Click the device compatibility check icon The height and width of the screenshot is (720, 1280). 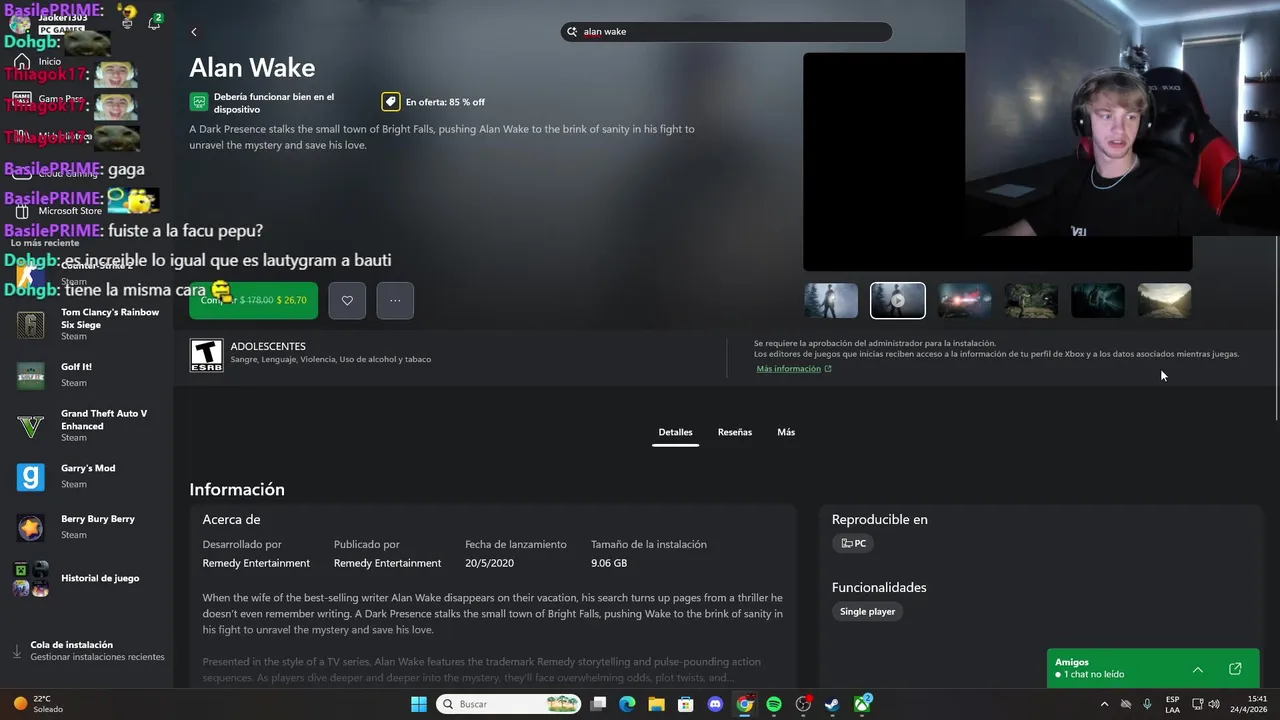(199, 102)
